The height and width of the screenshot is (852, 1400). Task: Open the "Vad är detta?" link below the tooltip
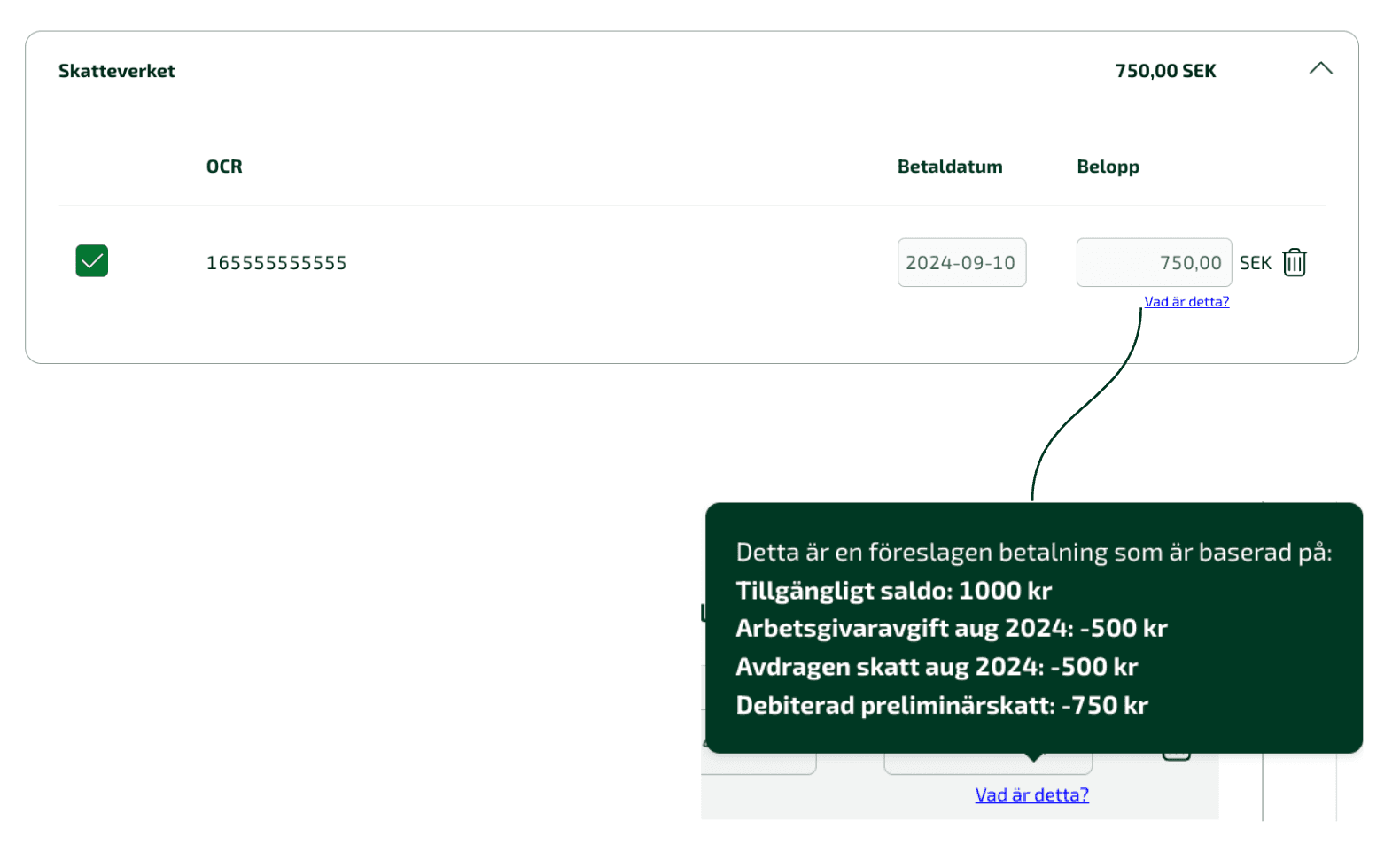pos(1031,795)
